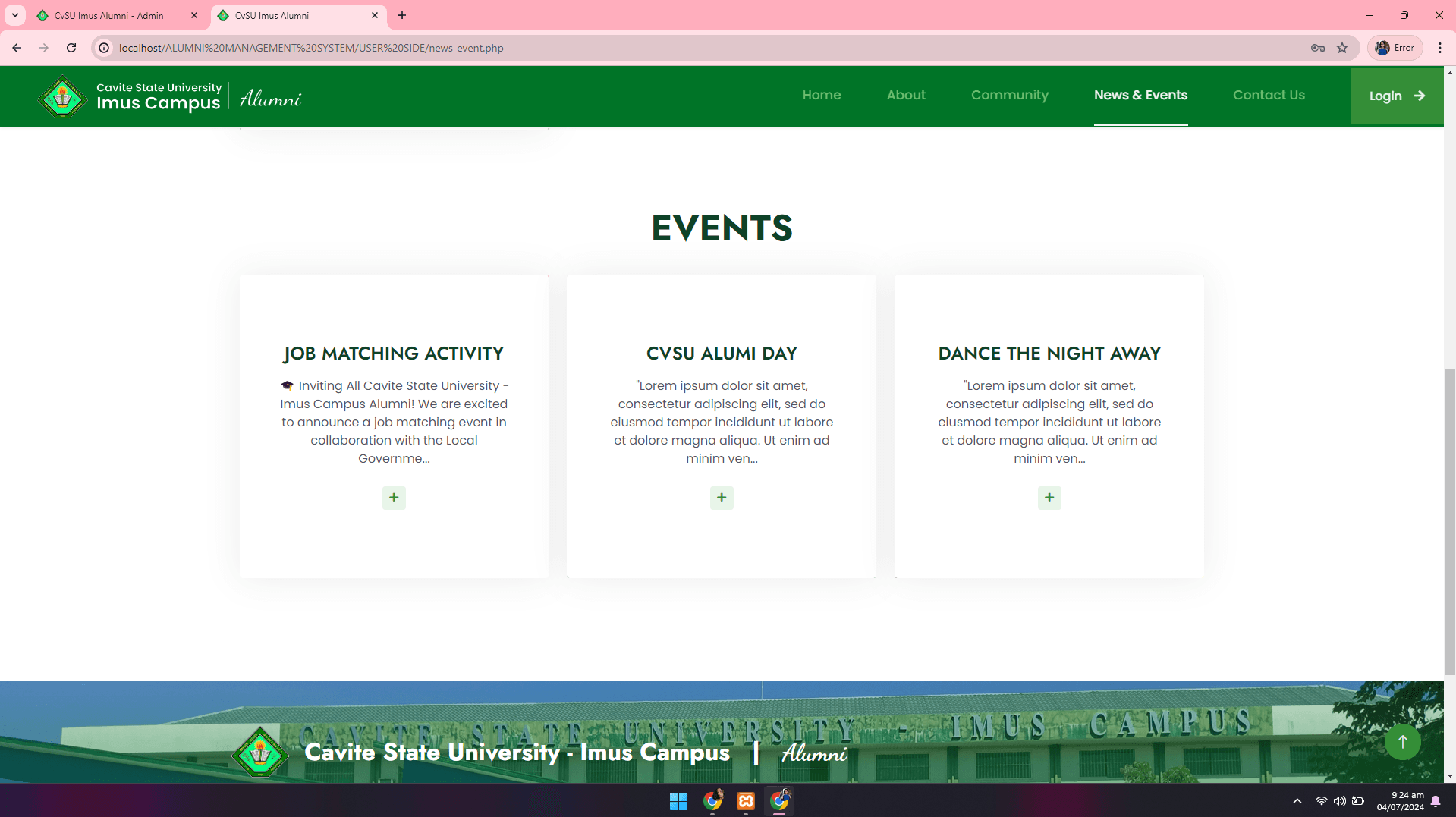Image resolution: width=1456 pixels, height=817 pixels.
Task: Reload the page with the refresh icon
Action: tap(71, 47)
